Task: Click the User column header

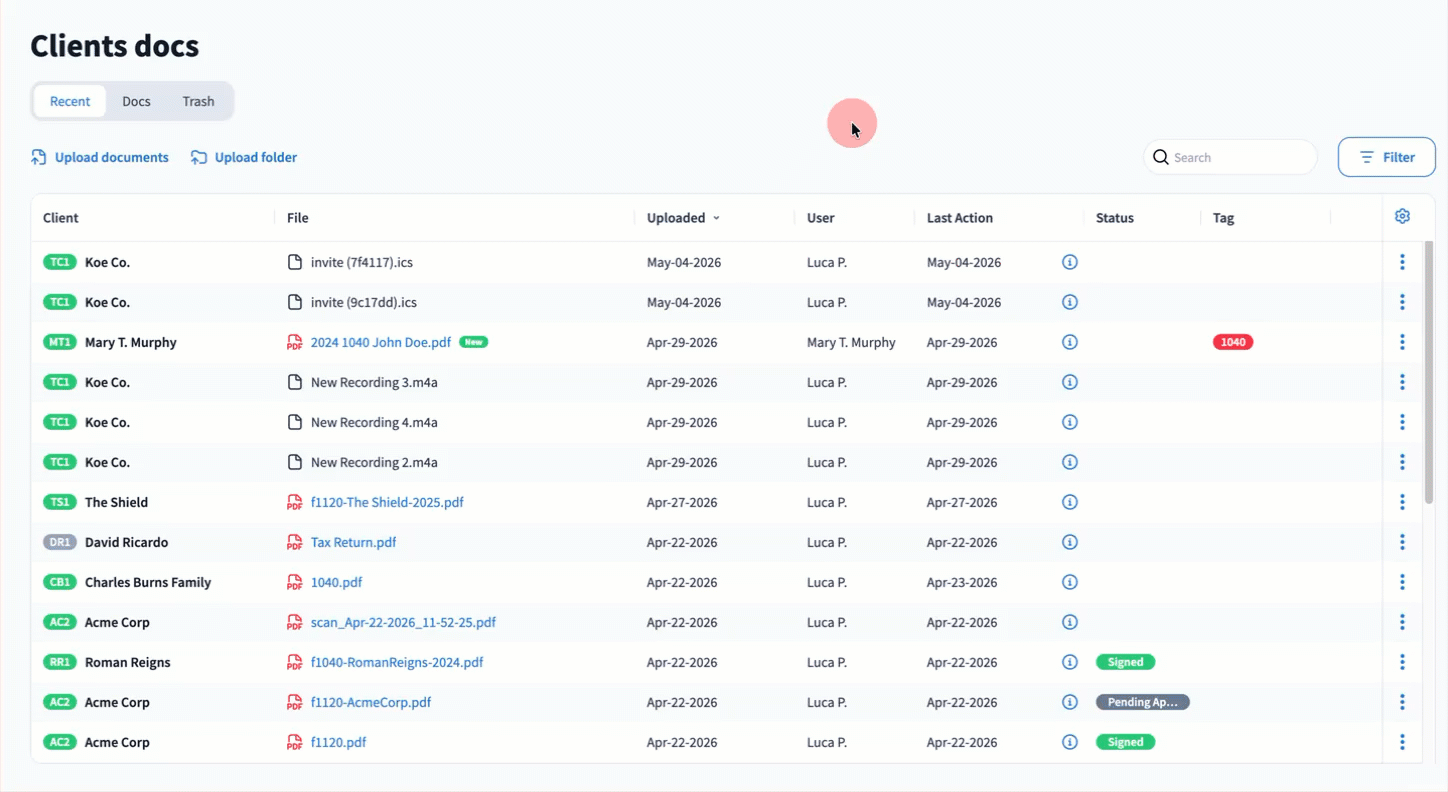Action: pyautogui.click(x=821, y=218)
